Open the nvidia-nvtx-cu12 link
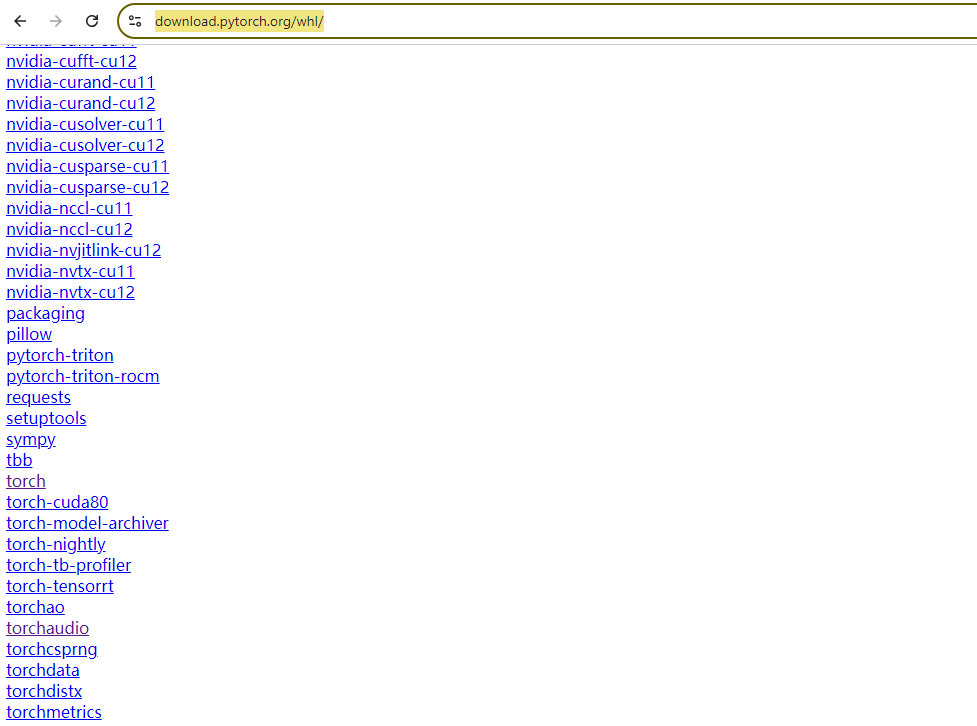This screenshot has height=726, width=977. coord(70,292)
